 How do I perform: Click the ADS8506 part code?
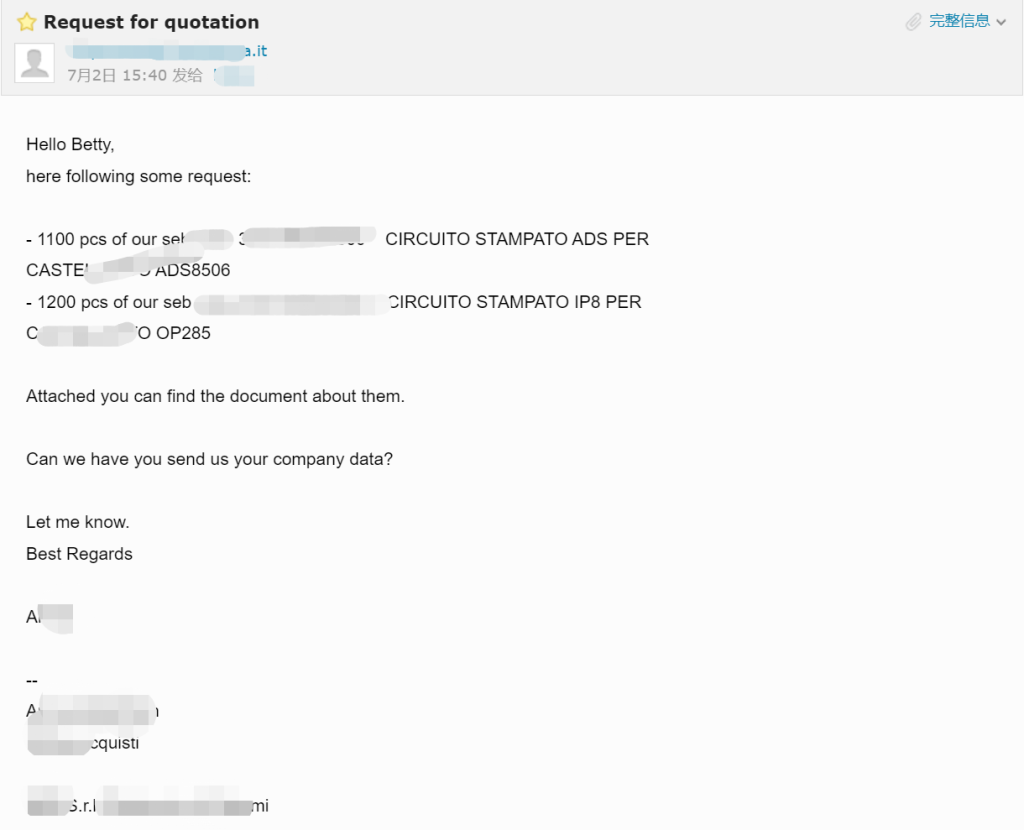pos(193,270)
